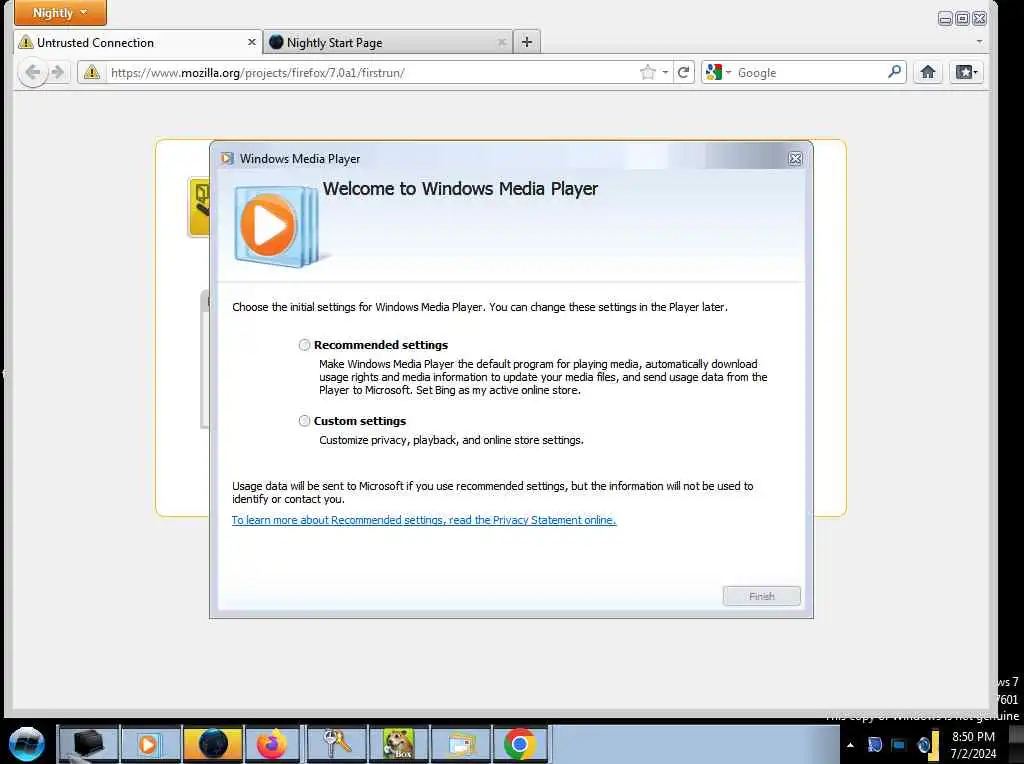Open the Google search engine selector dropdown
Image resolution: width=1024 pixels, height=764 pixels.
[718, 72]
